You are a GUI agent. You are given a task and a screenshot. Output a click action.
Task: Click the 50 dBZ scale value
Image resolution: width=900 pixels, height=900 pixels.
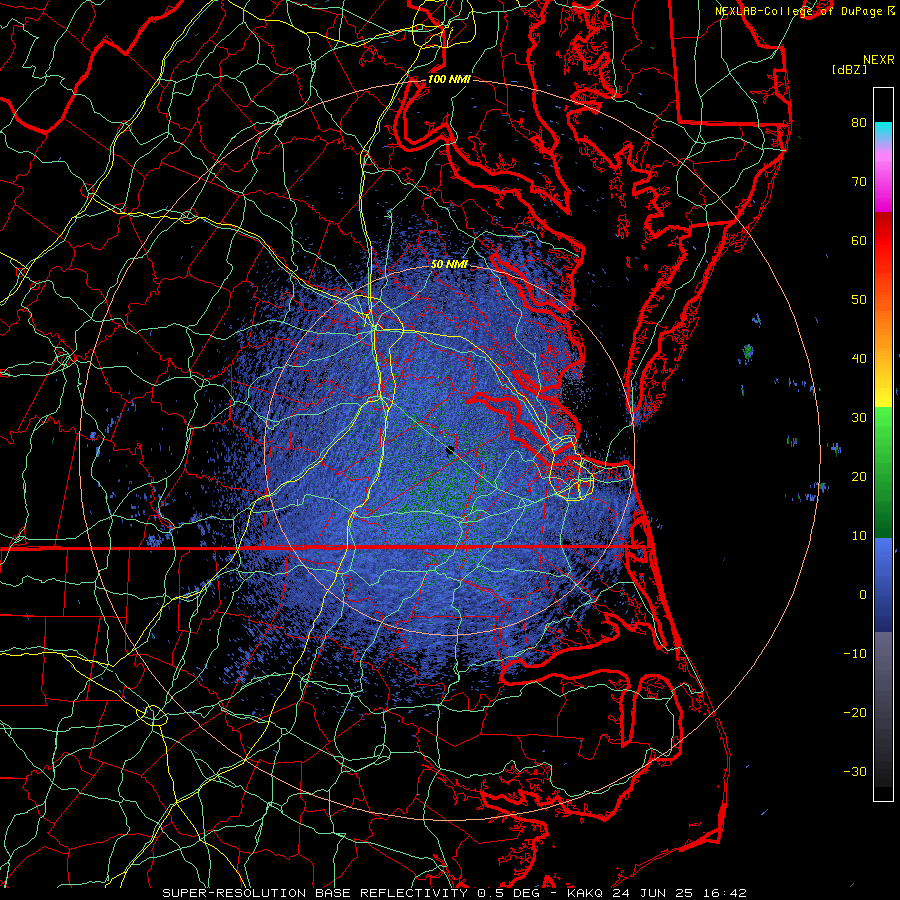click(859, 300)
